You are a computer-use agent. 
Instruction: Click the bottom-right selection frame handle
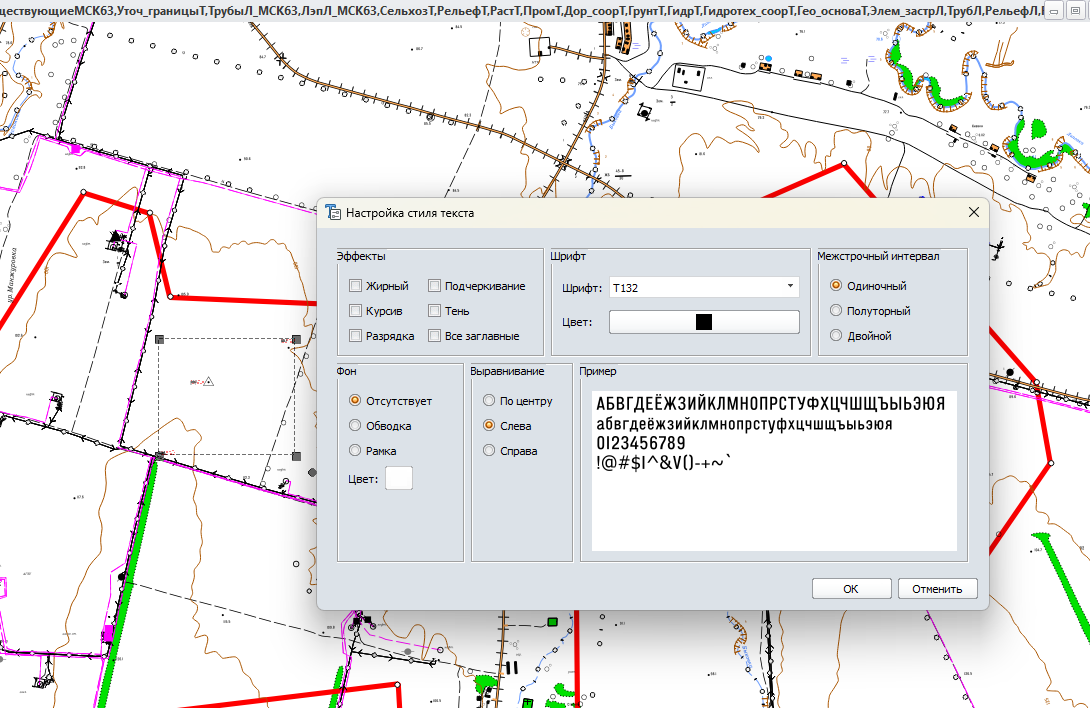pos(296,456)
